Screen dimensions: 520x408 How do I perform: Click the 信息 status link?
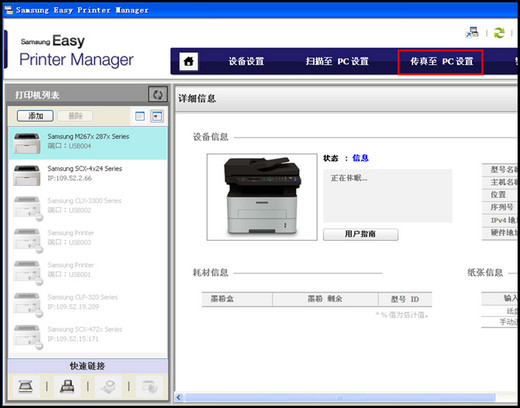(x=360, y=158)
